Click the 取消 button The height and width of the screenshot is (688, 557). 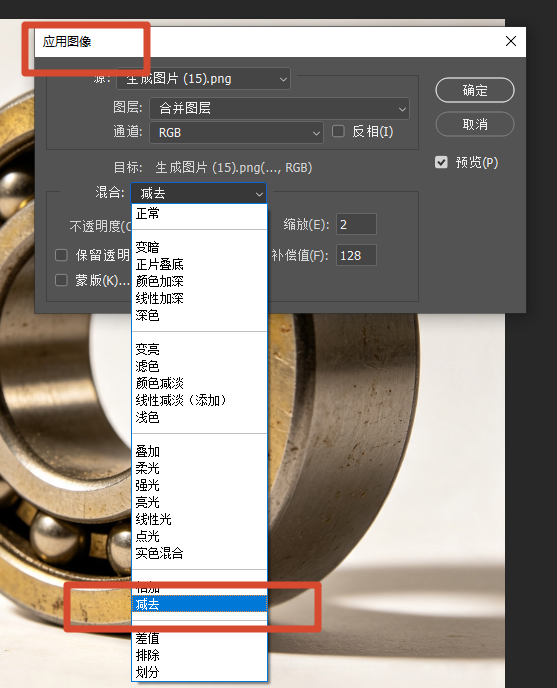pos(474,124)
